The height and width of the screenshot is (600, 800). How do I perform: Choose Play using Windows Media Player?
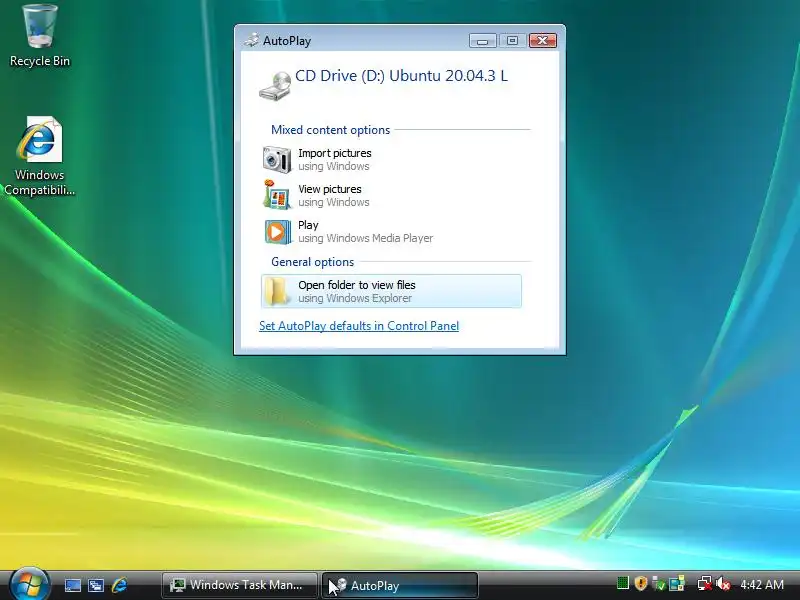pos(391,232)
